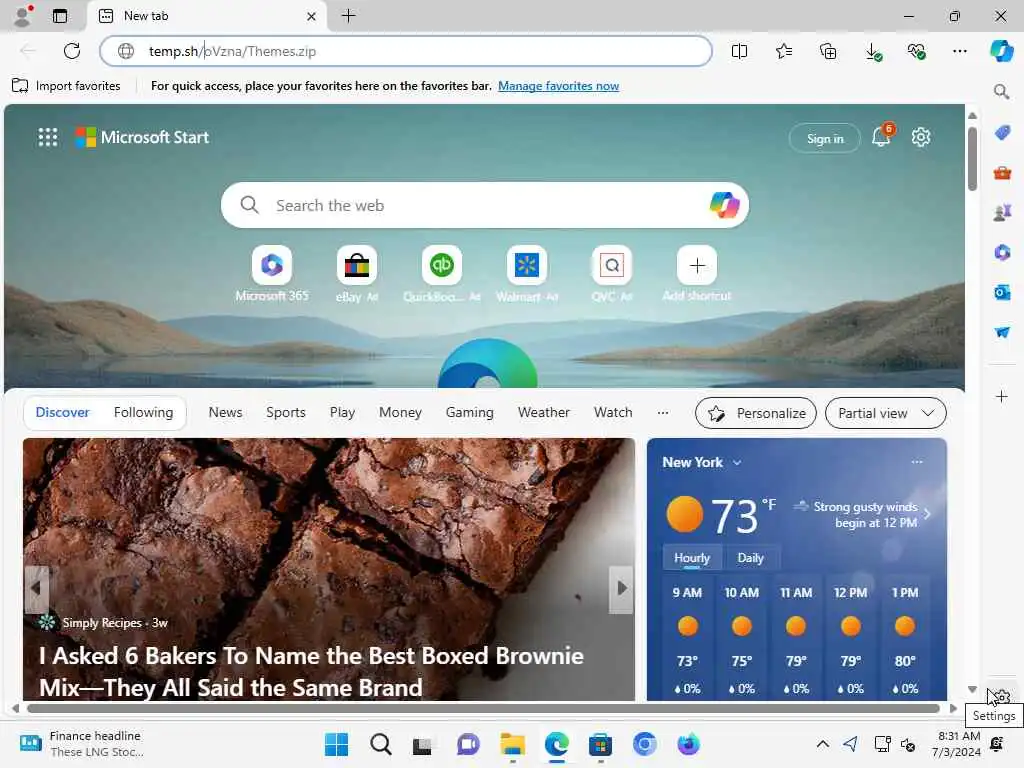Open sidebar Shopping tag icon

coord(1002,133)
